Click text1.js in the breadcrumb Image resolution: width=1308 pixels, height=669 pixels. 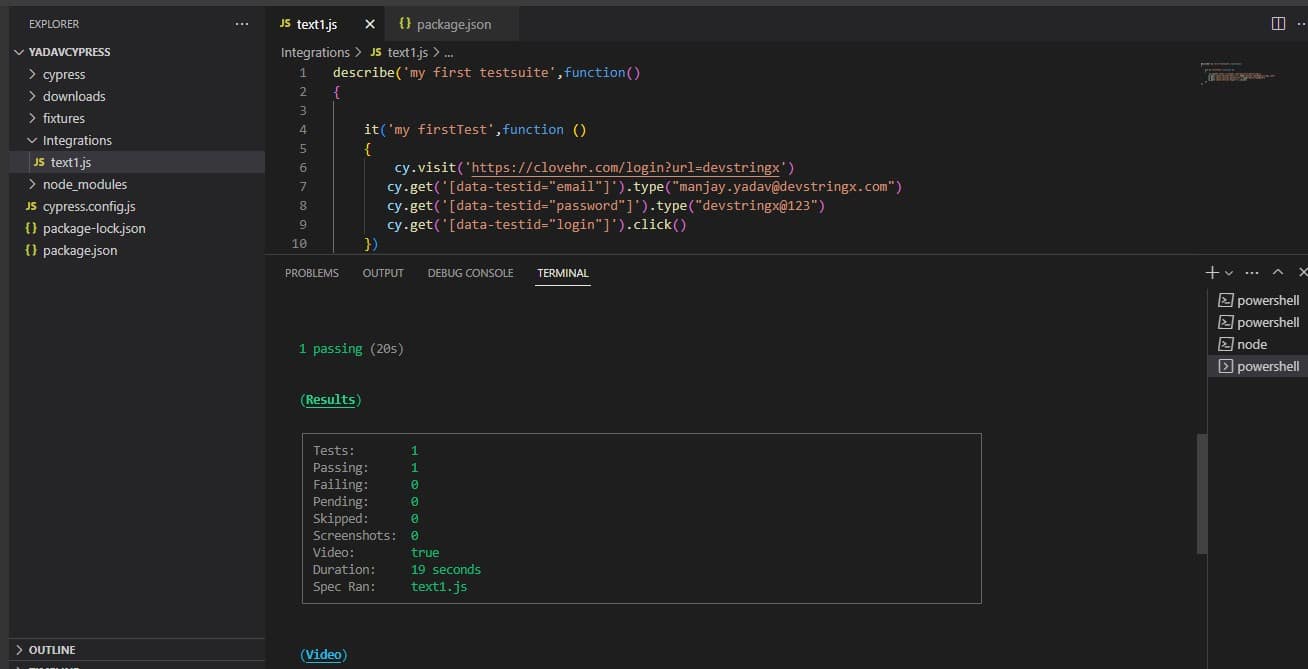pos(408,52)
